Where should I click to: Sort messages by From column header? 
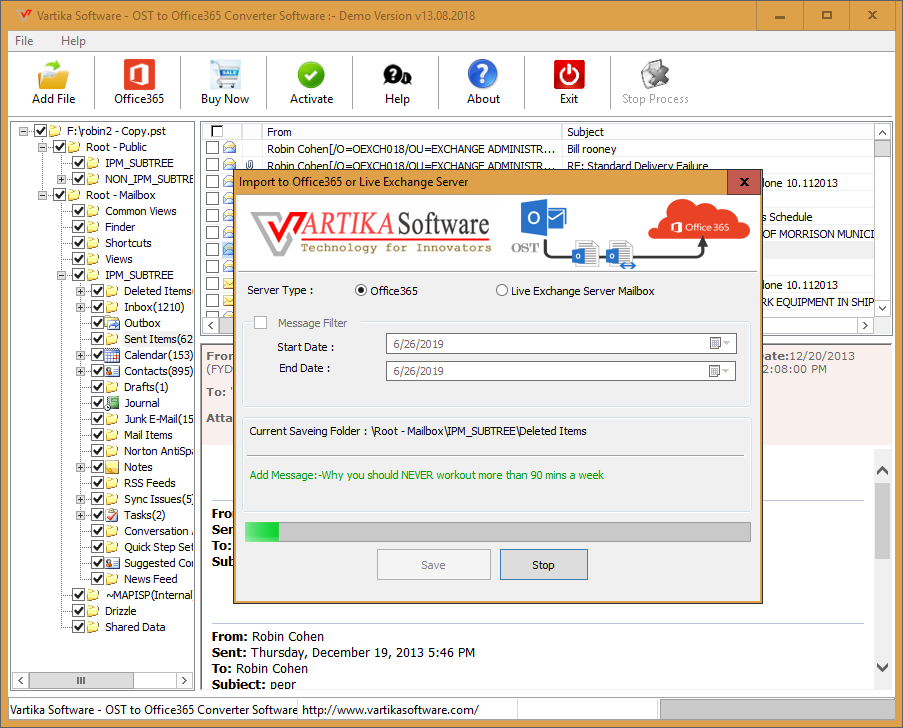tap(412, 132)
